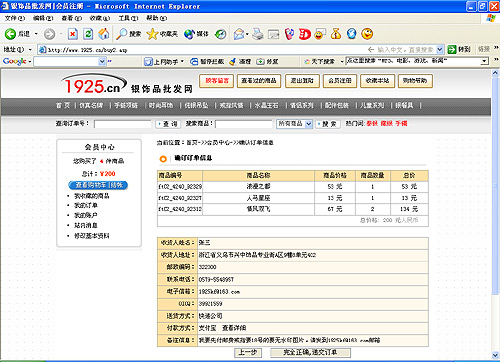Click the Refresh page icon
Viewport: 500px width, 362px height.
point(88,34)
